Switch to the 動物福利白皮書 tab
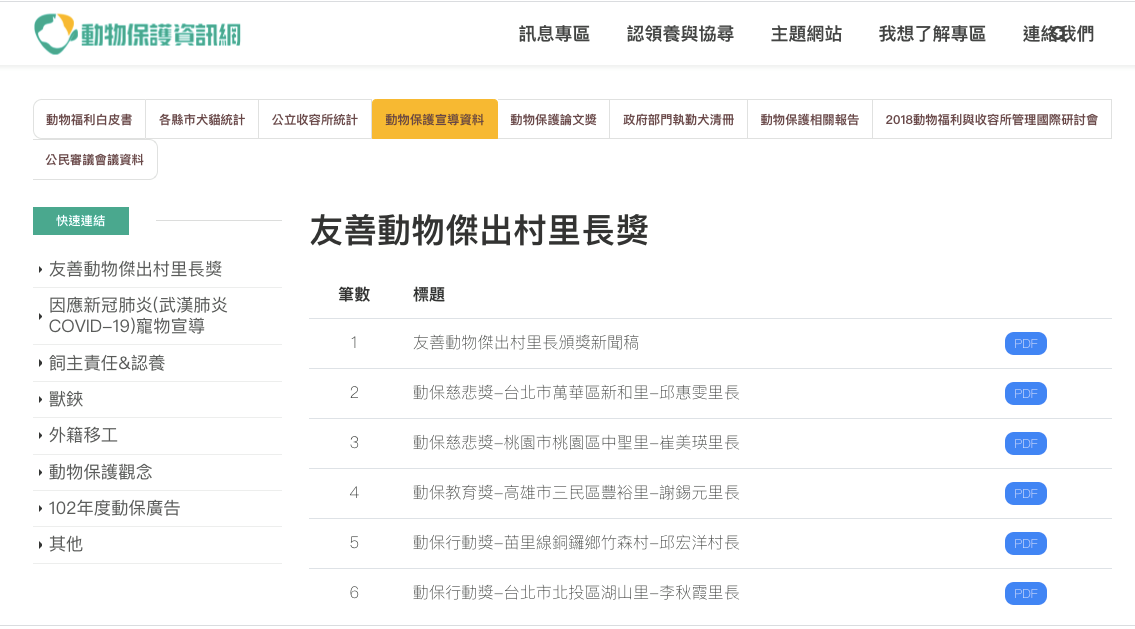The image size is (1135, 629). click(x=89, y=119)
